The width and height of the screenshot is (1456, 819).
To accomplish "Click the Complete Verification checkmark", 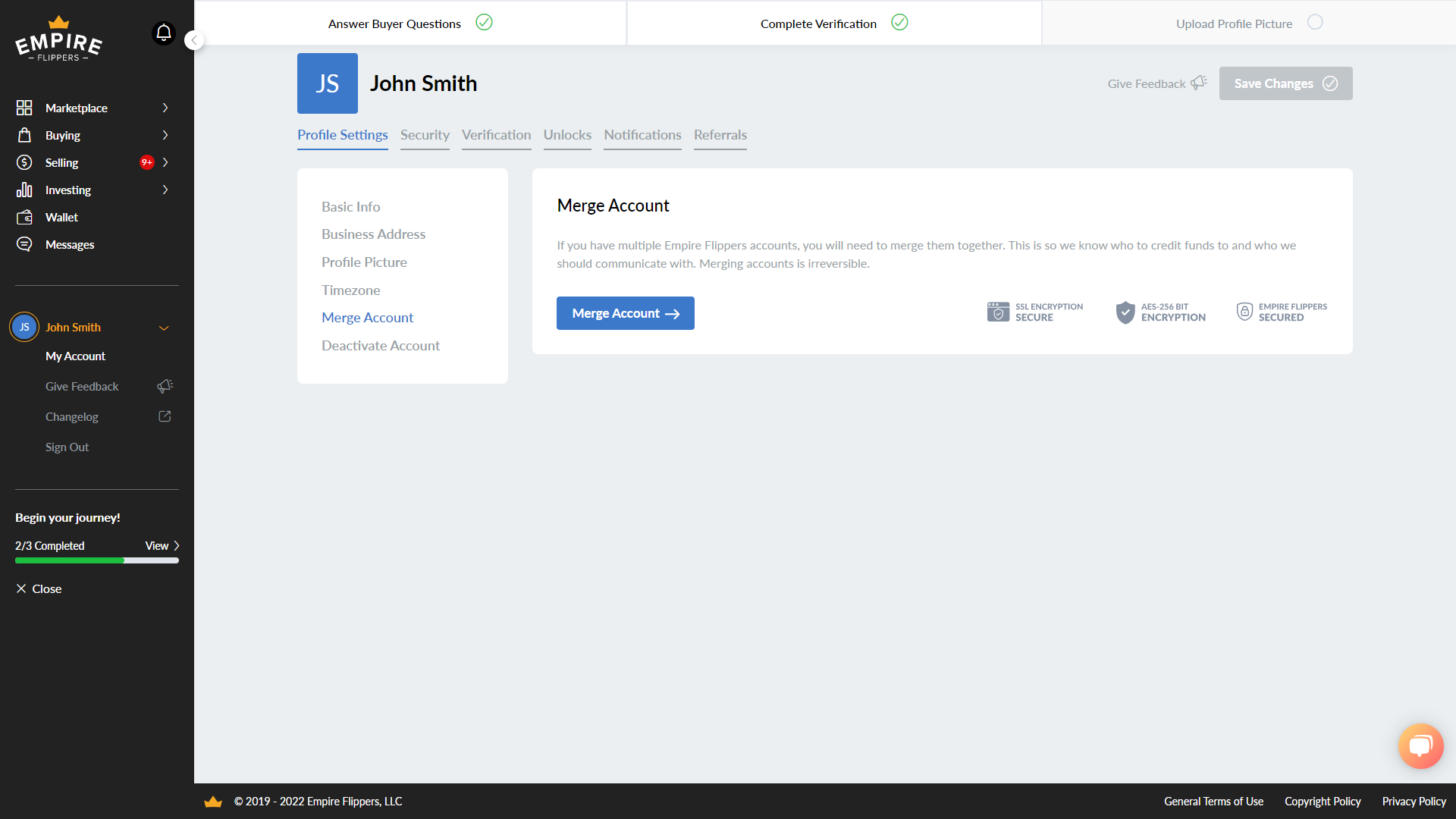I will pos(899,22).
